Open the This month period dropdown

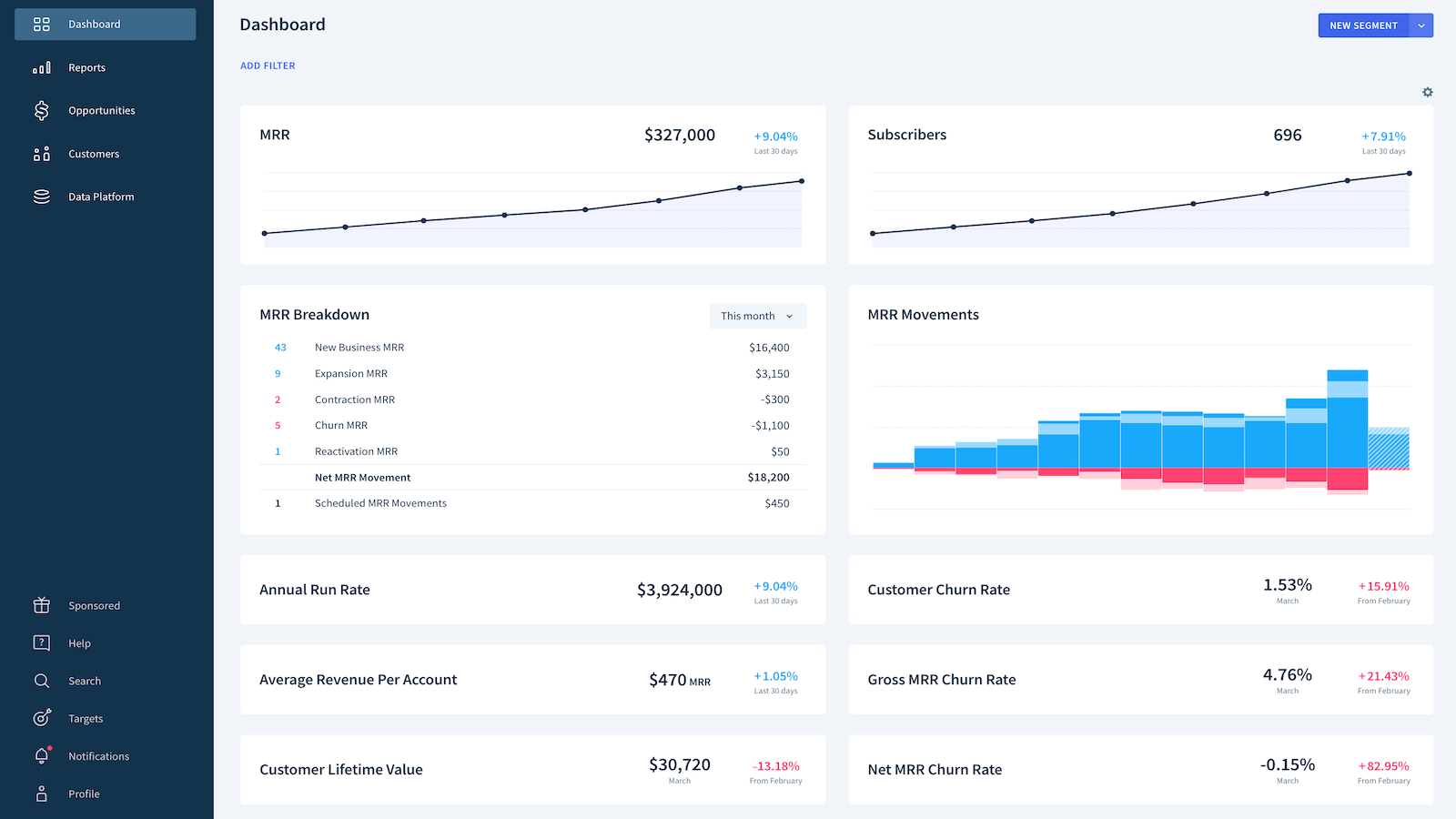[757, 316]
